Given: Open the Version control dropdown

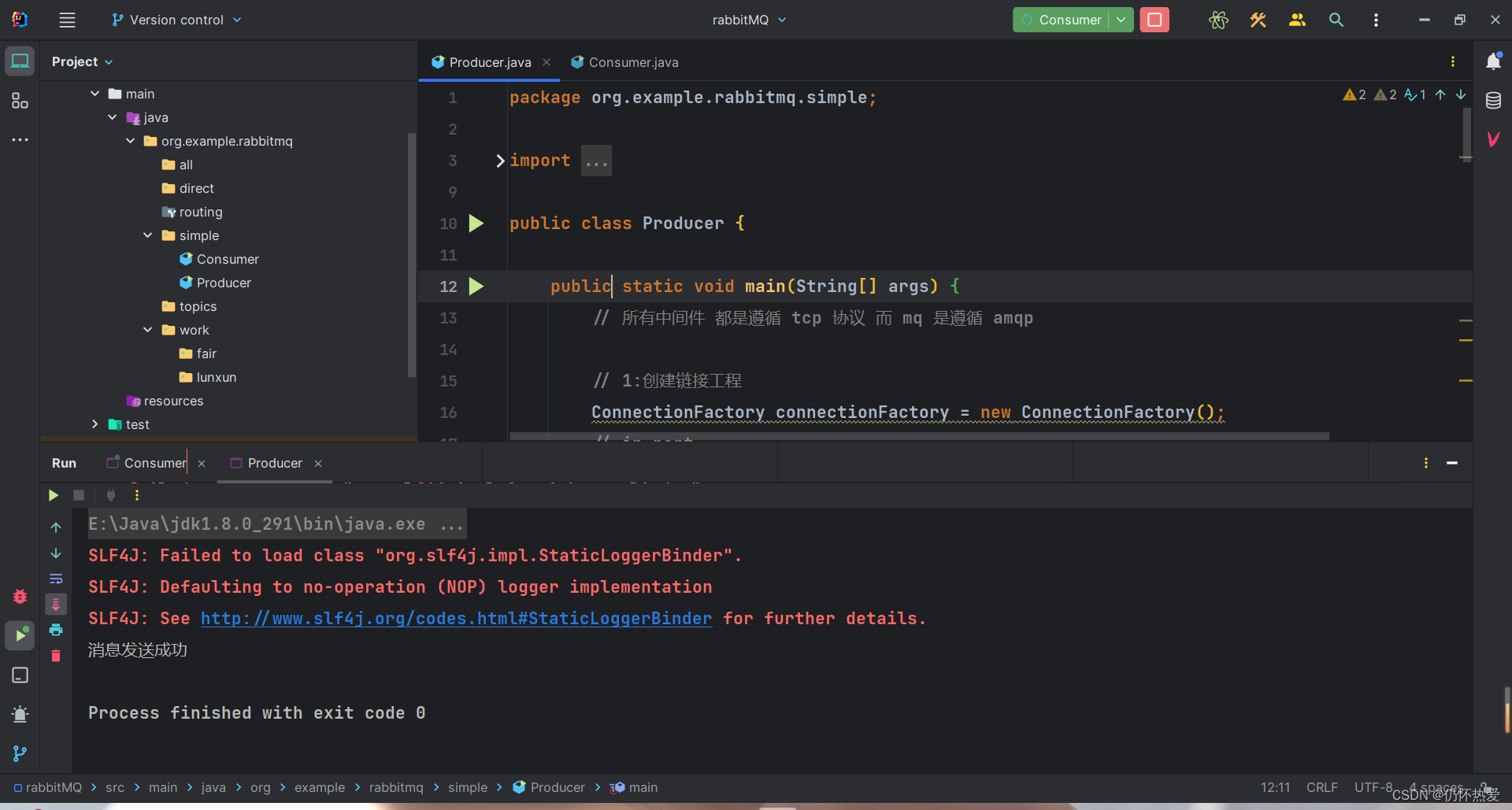Looking at the screenshot, I should (175, 20).
